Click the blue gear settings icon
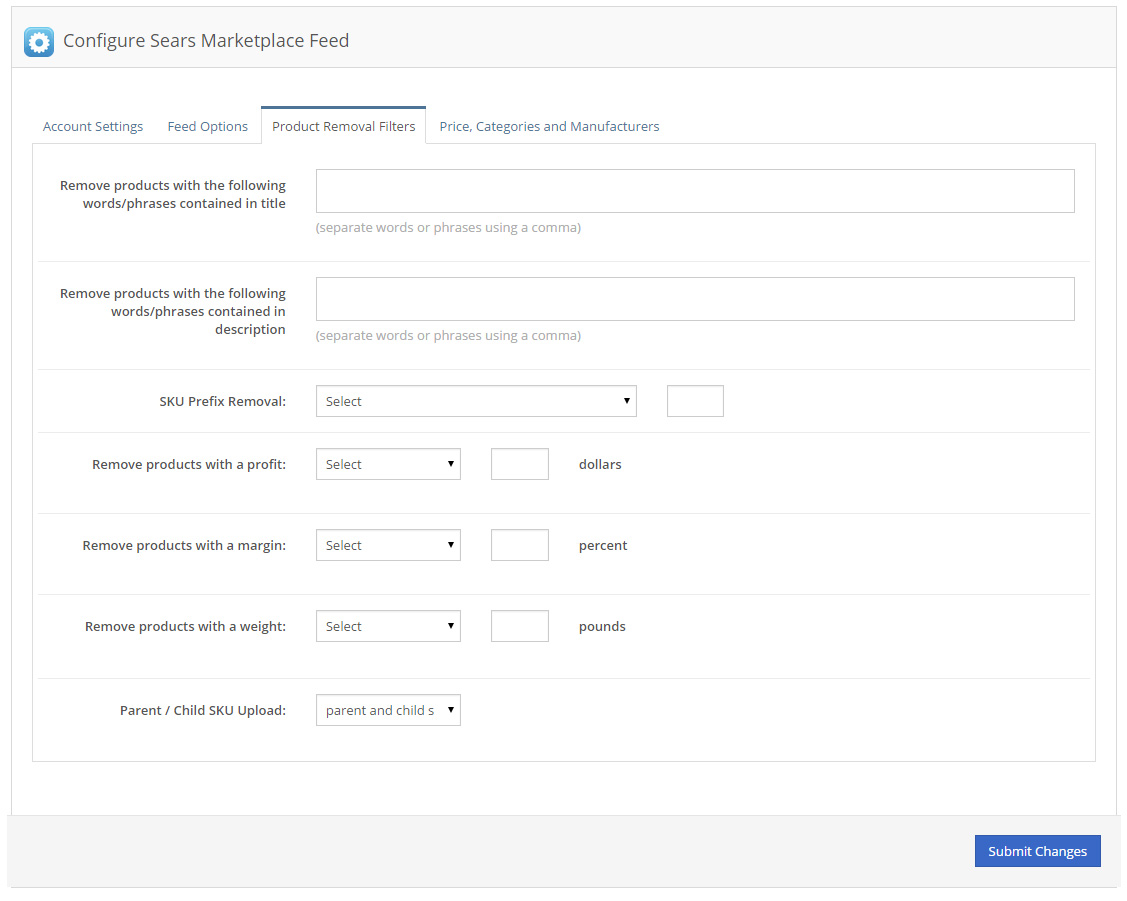The image size is (1127, 901). 39,42
